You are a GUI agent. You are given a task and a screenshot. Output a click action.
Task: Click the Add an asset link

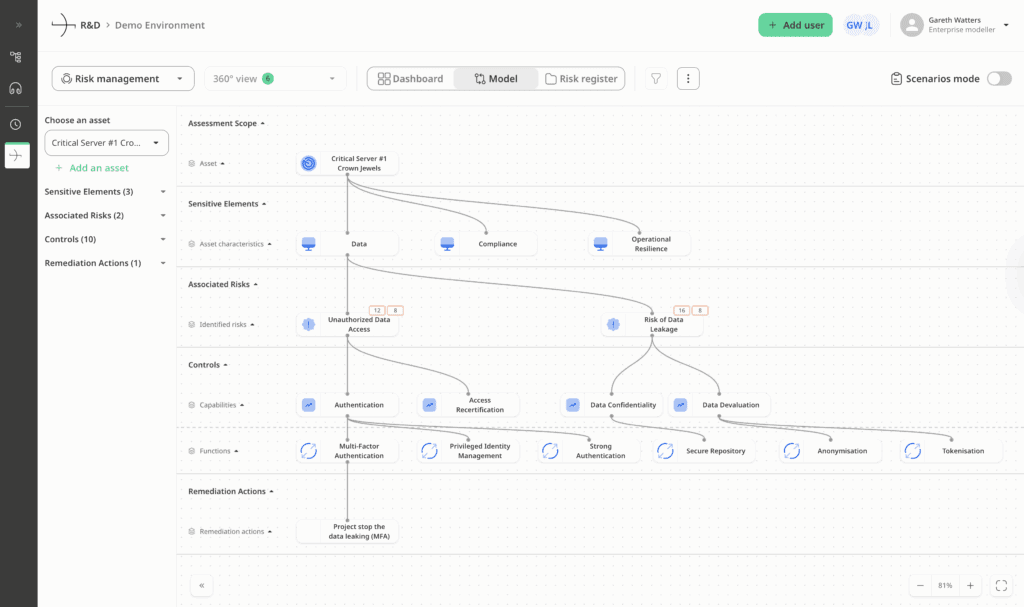[x=98, y=168]
